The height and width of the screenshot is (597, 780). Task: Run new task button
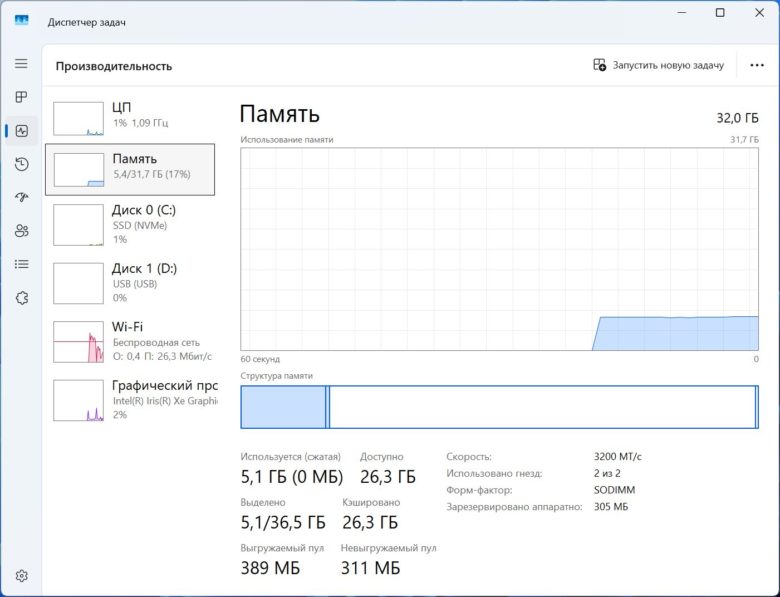(658, 65)
